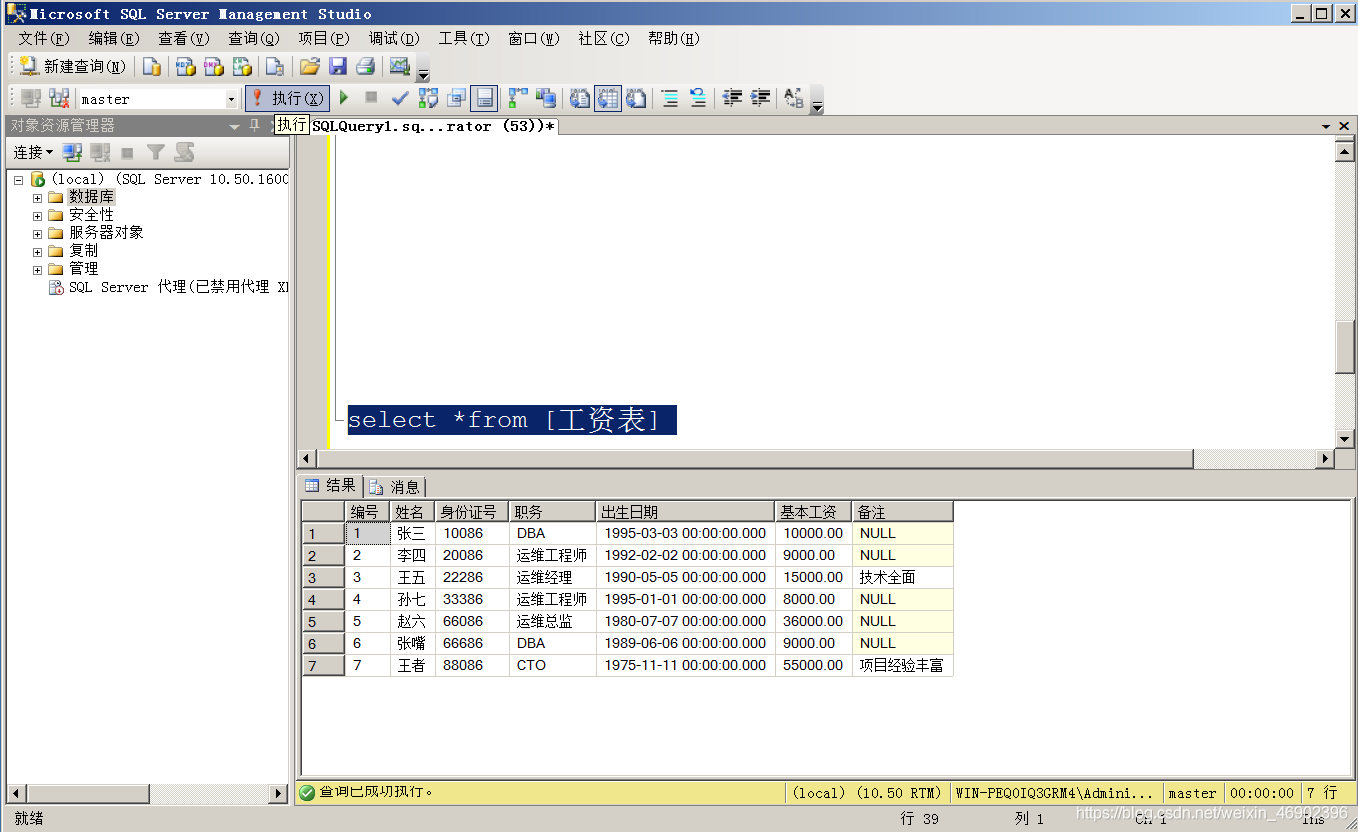
Task: Click the cell 运维总监
Action: tap(552, 621)
